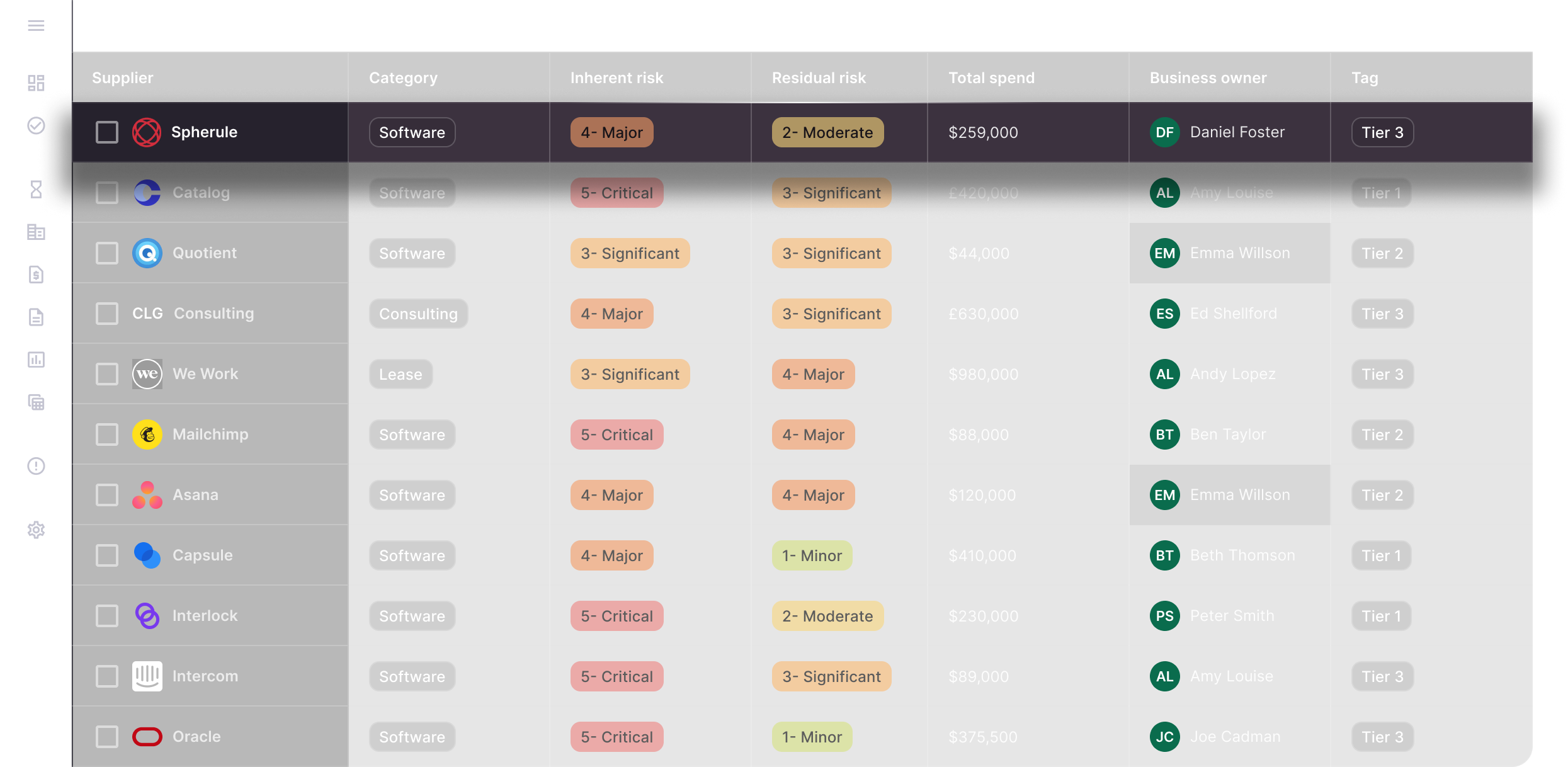Tick the Quotient row checkbox
The image size is (1568, 767).
pos(107,253)
